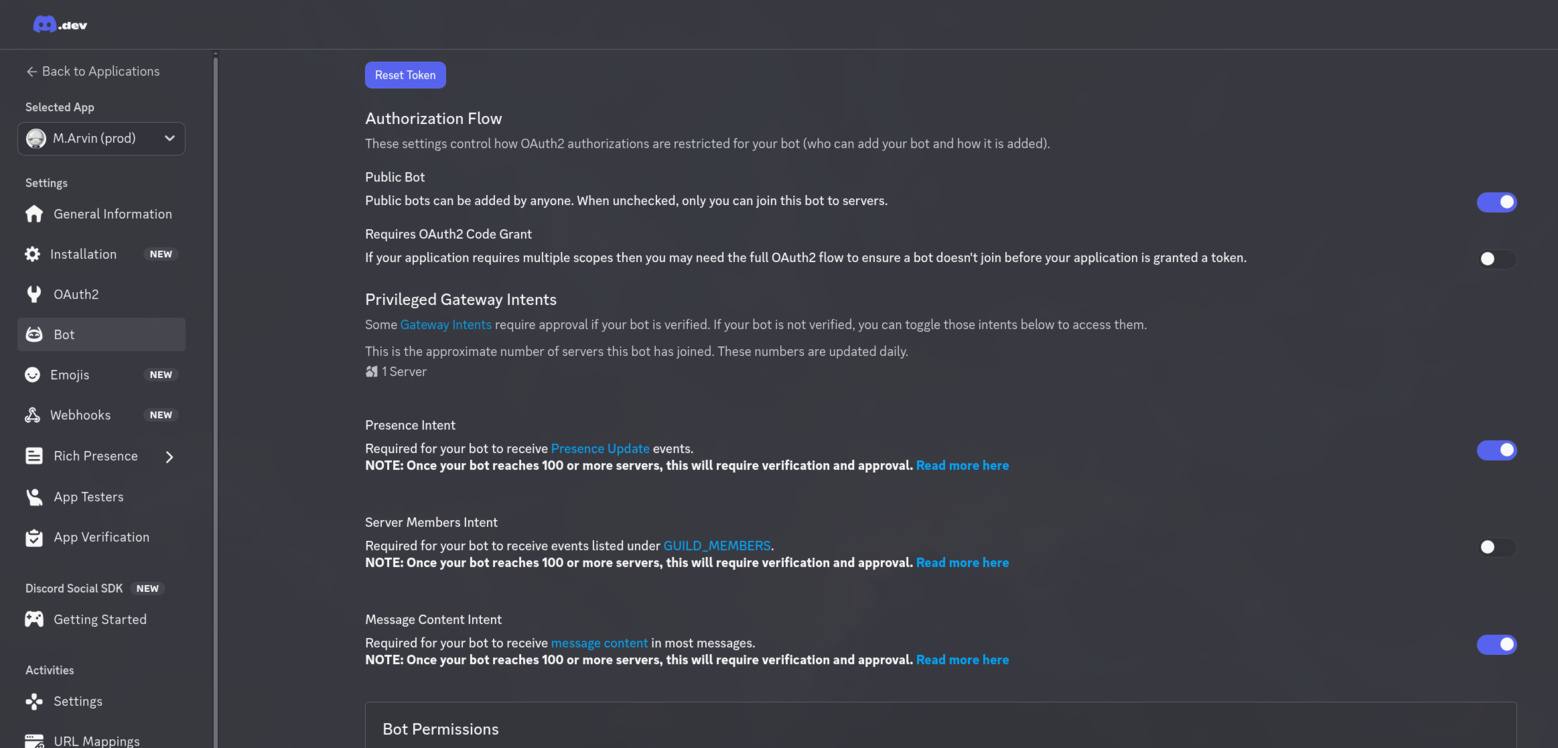Enable Requires OAuth2 Code Grant
The width and height of the screenshot is (1558, 748).
[x=1496, y=258]
